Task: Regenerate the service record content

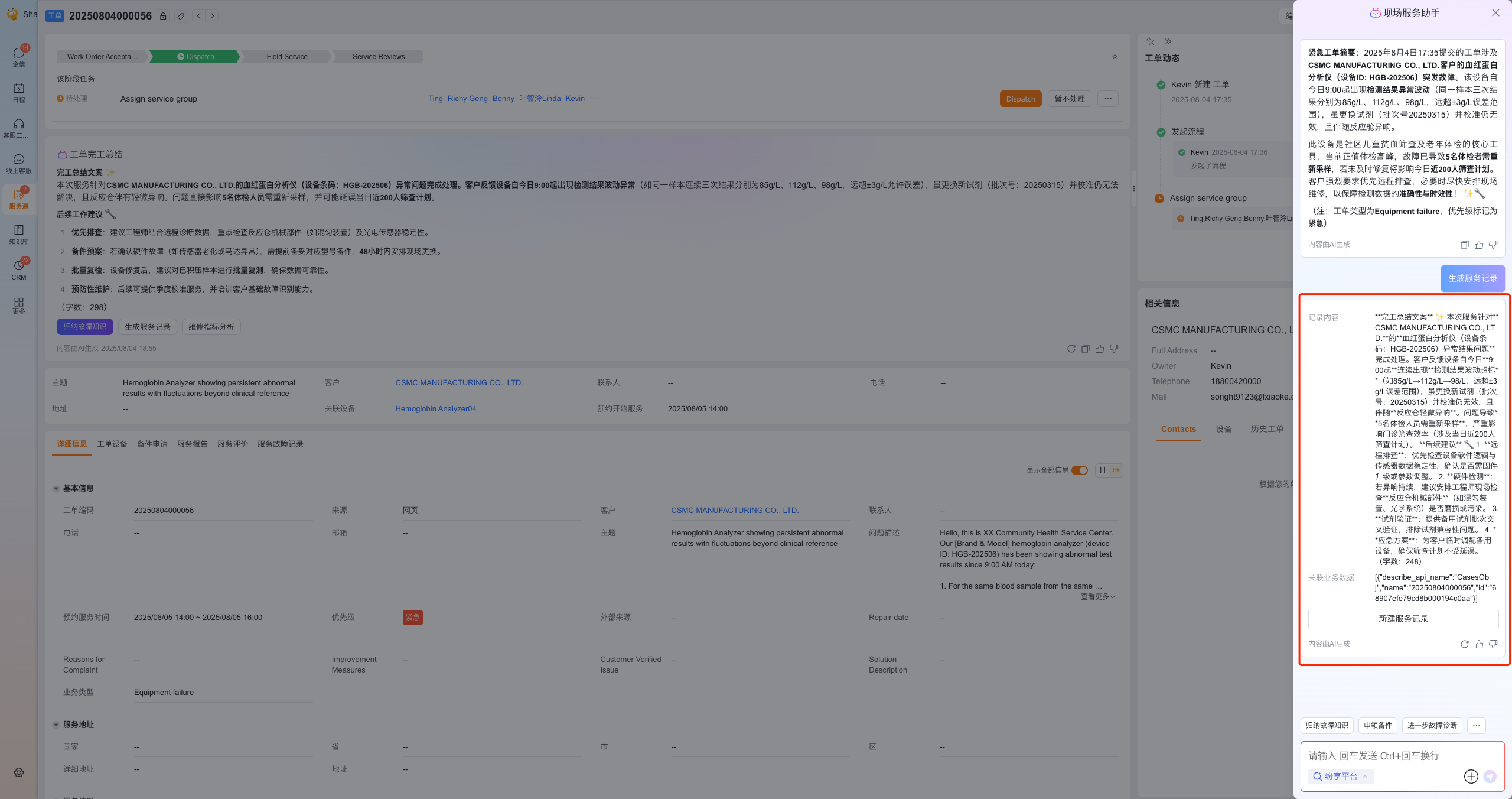Action: [x=1464, y=644]
